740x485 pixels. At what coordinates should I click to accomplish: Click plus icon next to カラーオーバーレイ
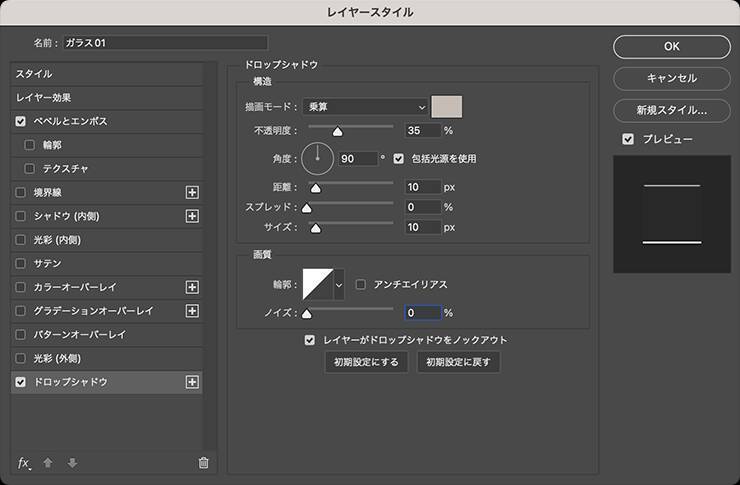click(193, 287)
